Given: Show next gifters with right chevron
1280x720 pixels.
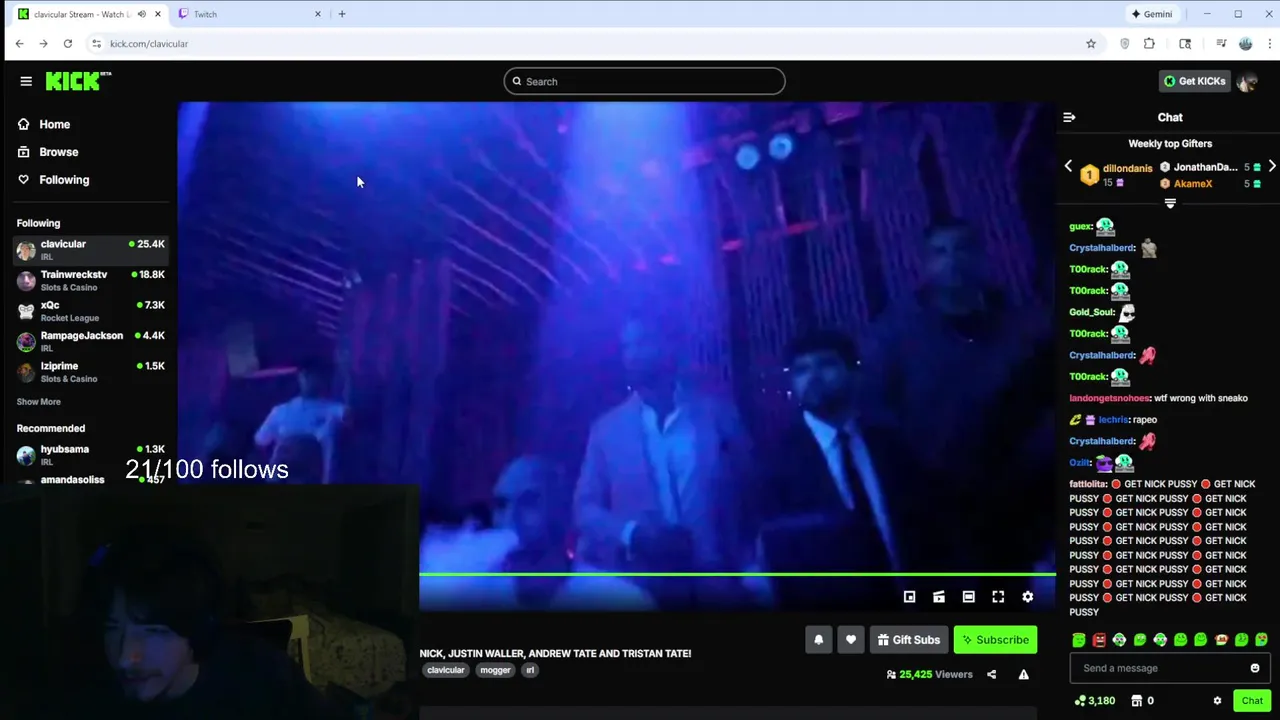Looking at the screenshot, I should click(1272, 166).
